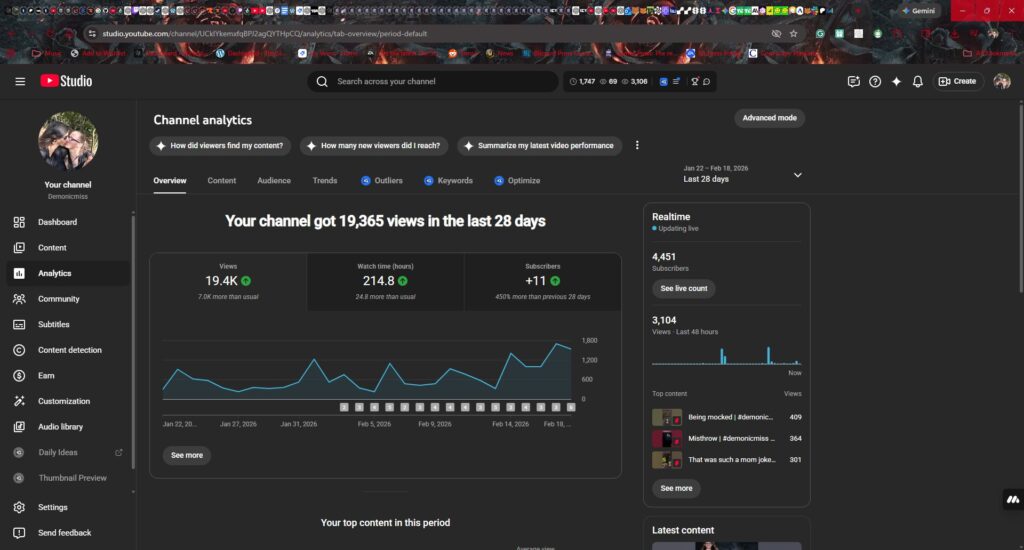Open the Customization wand icon
The image size is (1024, 550).
tap(19, 401)
